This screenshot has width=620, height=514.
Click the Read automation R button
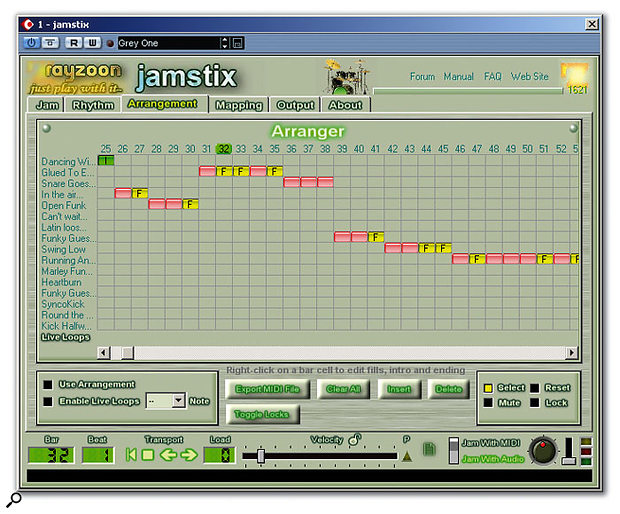[x=74, y=43]
